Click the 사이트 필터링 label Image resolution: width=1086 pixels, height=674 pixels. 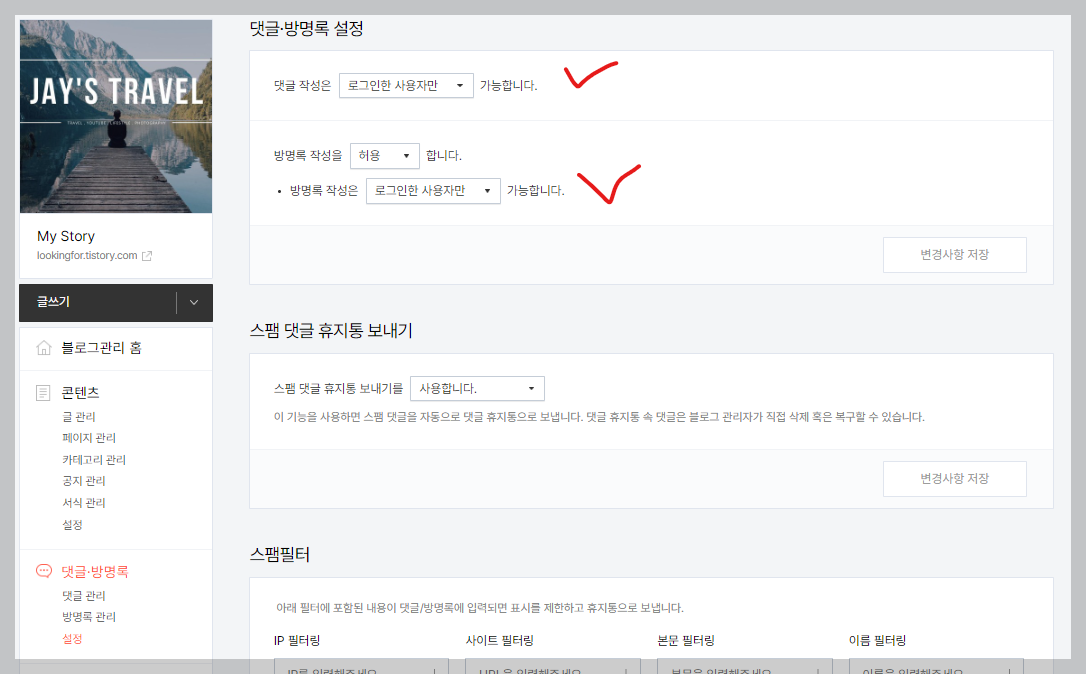(499, 641)
